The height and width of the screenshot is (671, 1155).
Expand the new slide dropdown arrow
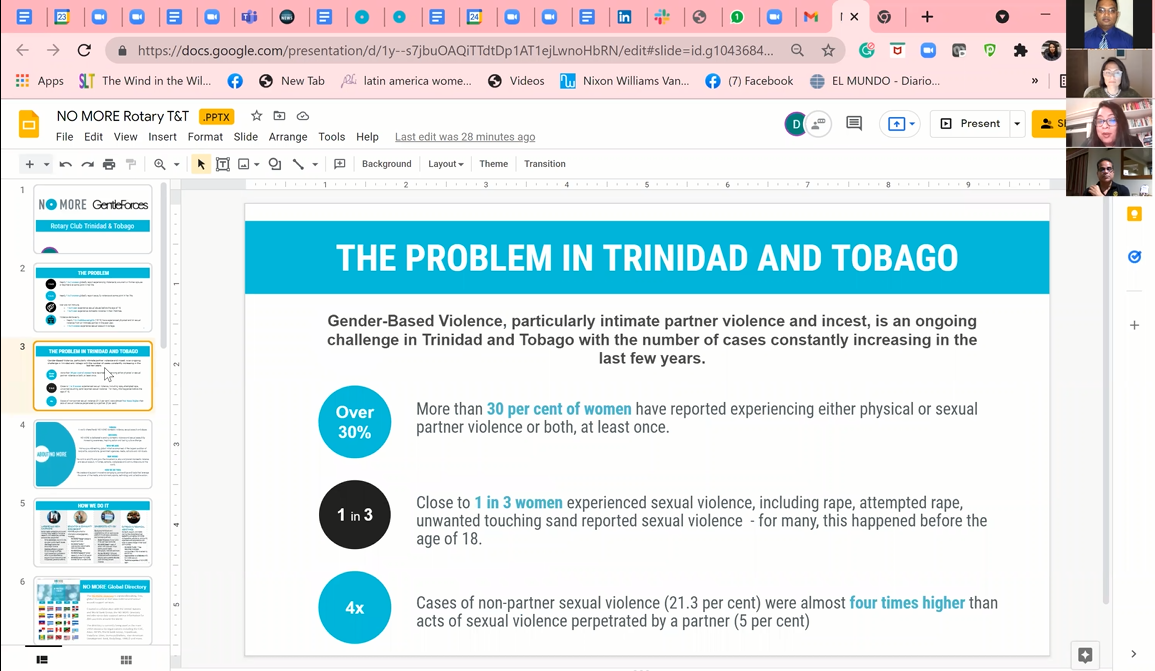pos(46,164)
